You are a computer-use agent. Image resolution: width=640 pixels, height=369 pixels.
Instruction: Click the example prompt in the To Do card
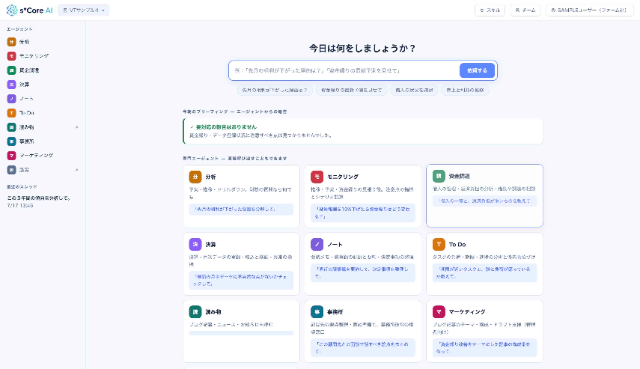(484, 273)
